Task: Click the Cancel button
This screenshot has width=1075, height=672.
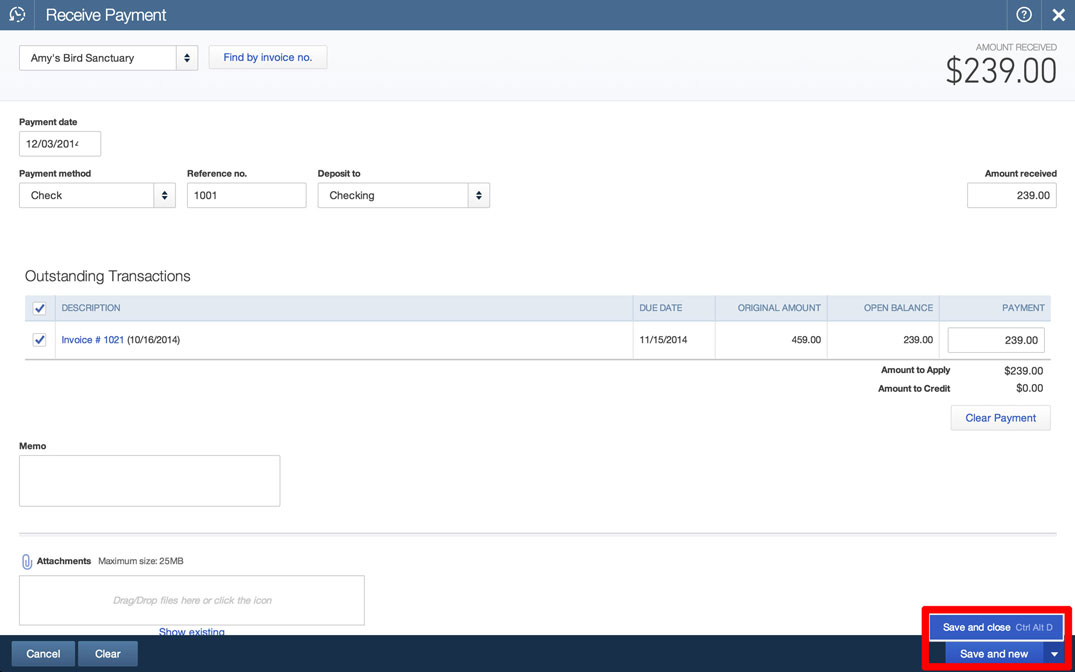Action: tap(43, 654)
